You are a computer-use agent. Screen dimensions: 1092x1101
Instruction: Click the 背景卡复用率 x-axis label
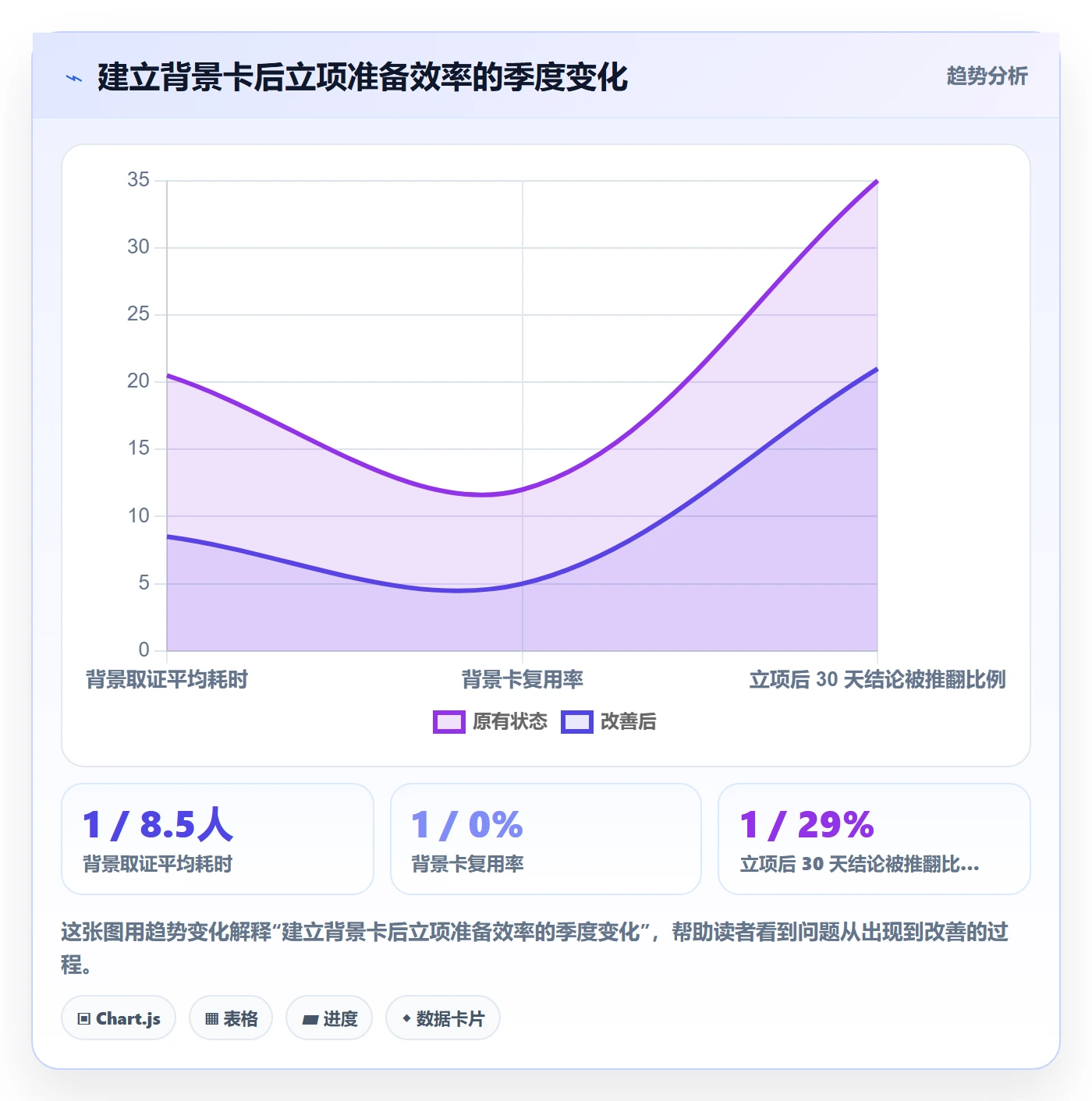coord(523,680)
